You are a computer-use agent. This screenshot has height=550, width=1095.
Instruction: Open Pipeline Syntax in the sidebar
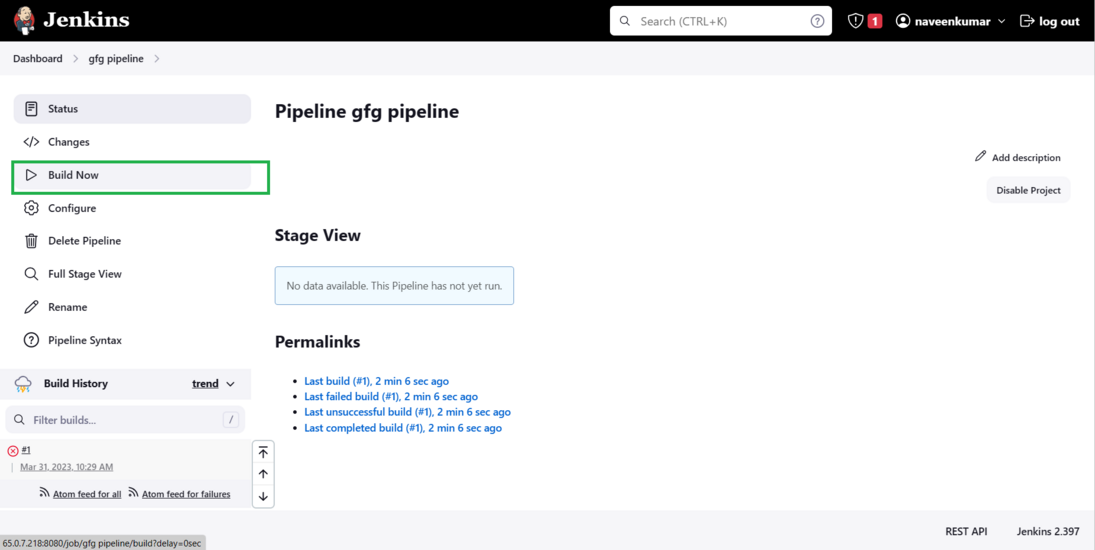85,340
